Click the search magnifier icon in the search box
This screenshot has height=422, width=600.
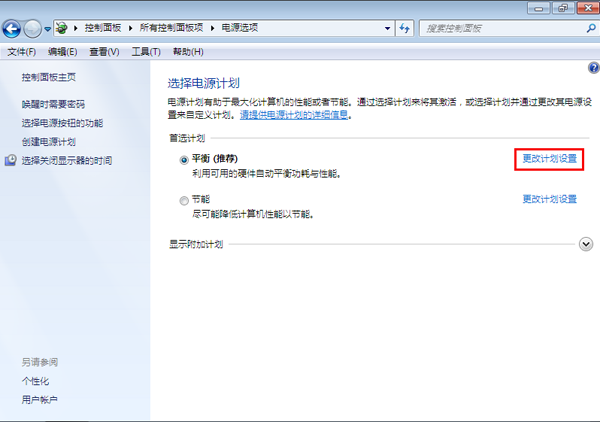coord(586,29)
